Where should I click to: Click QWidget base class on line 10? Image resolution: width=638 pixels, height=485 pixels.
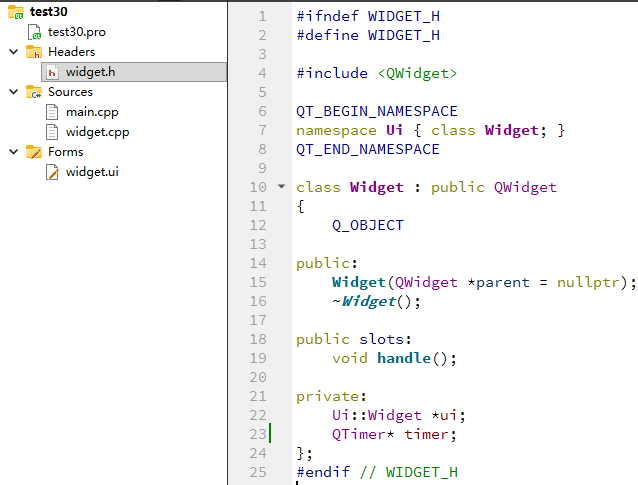pos(525,187)
